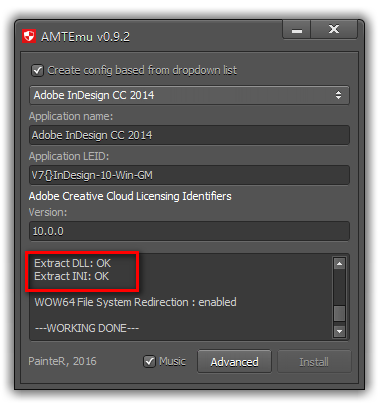The height and width of the screenshot is (407, 379).
Task: Click the WOW64 File System Redirection line
Action: (136, 302)
